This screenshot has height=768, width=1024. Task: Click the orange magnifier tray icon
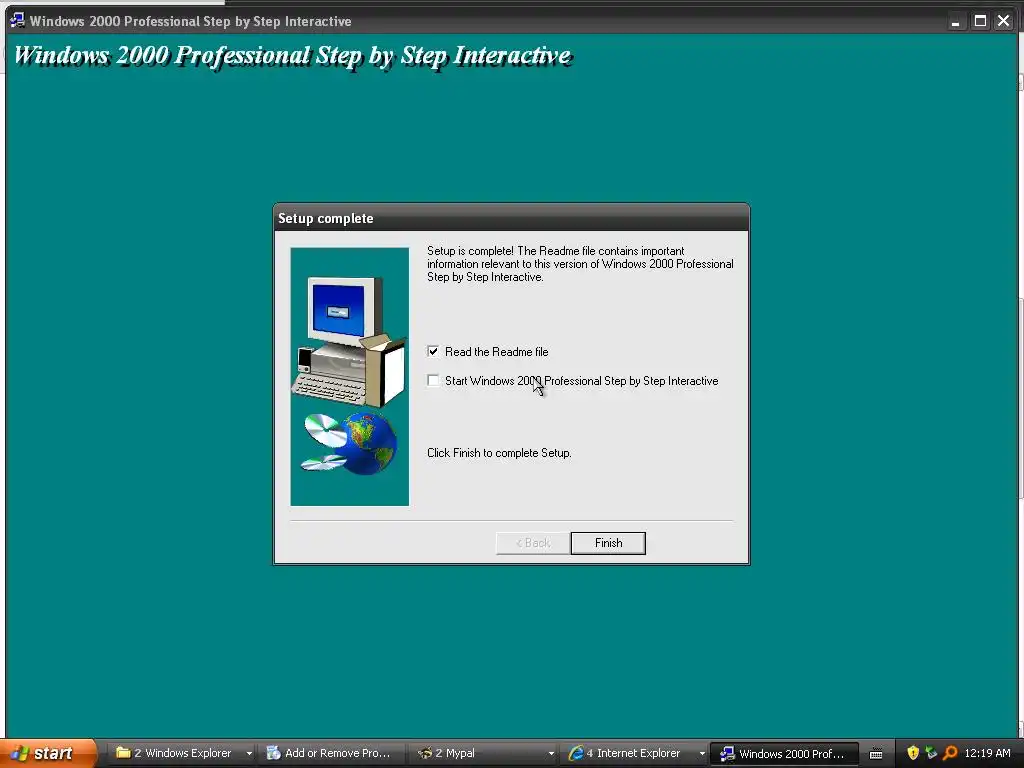coord(950,753)
